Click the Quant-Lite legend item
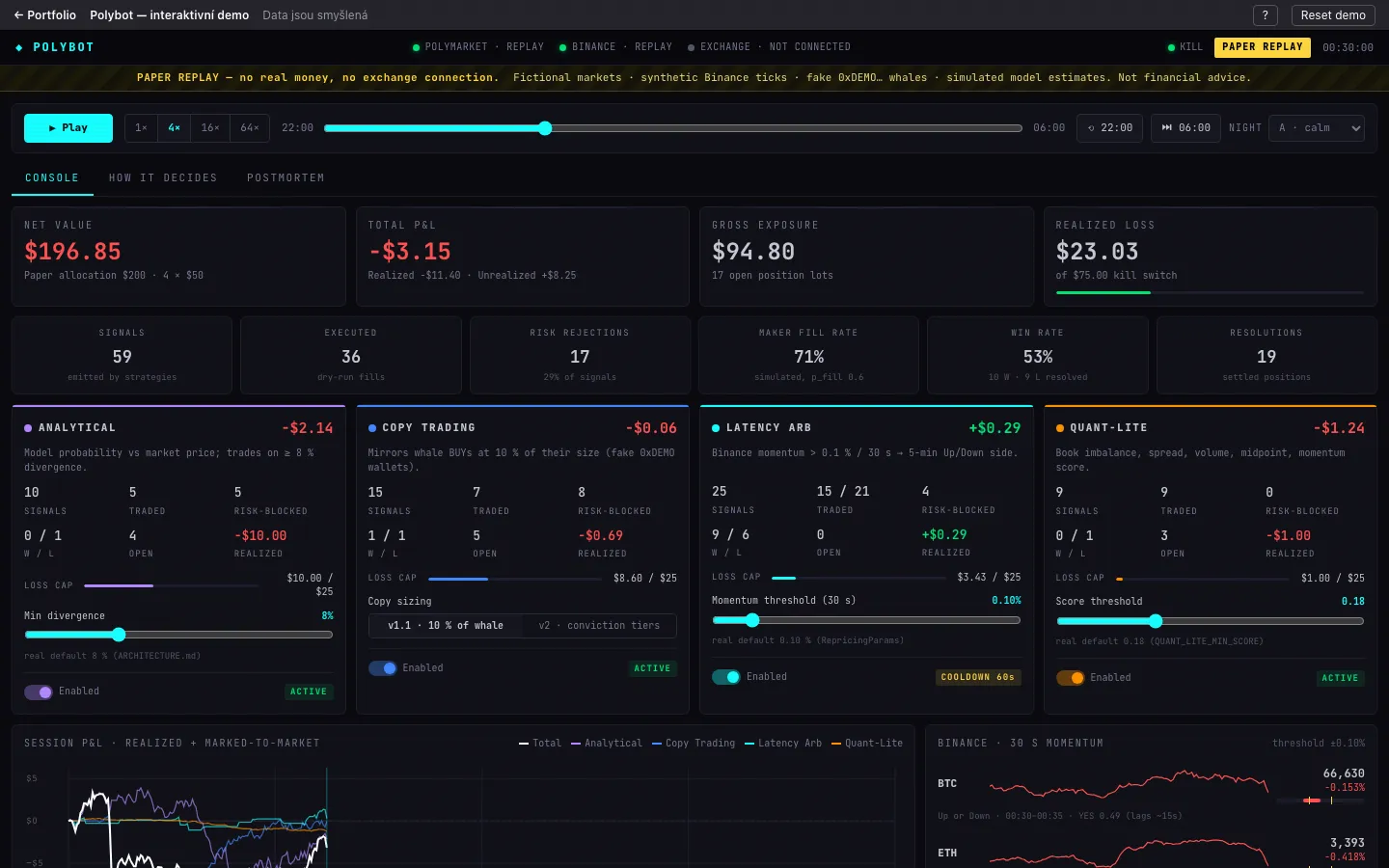Viewport: 1389px width, 868px height. [867, 744]
